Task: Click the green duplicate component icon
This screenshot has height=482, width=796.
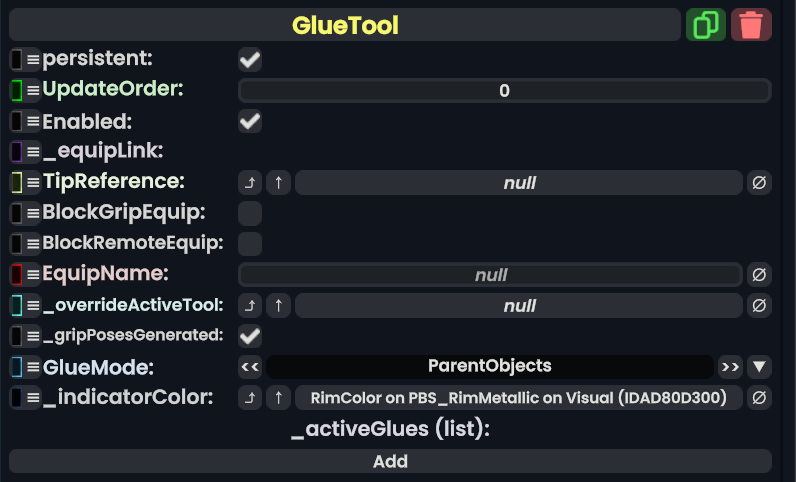Action: click(x=706, y=25)
